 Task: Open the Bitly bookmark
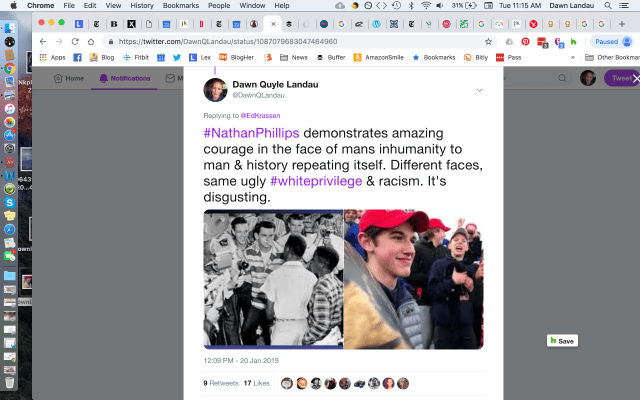coord(476,58)
